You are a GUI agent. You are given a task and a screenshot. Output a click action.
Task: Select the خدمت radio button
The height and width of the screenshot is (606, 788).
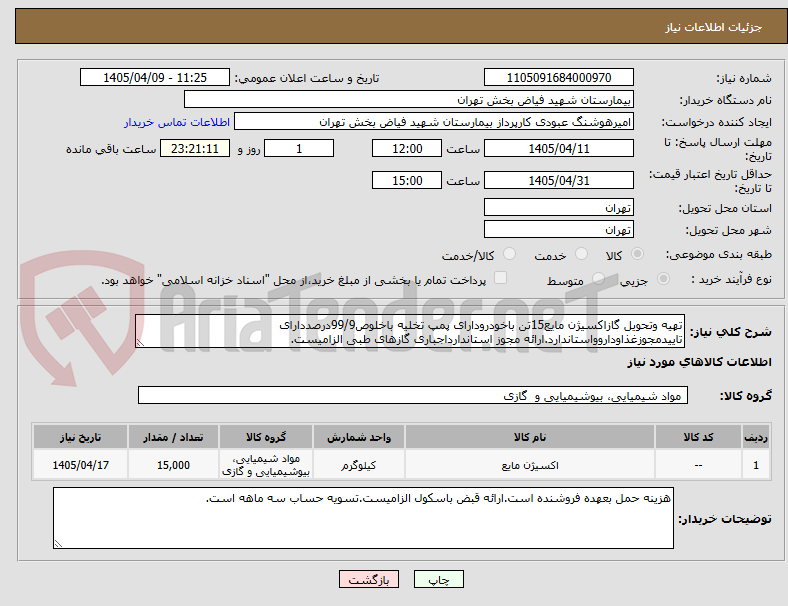[581, 254]
